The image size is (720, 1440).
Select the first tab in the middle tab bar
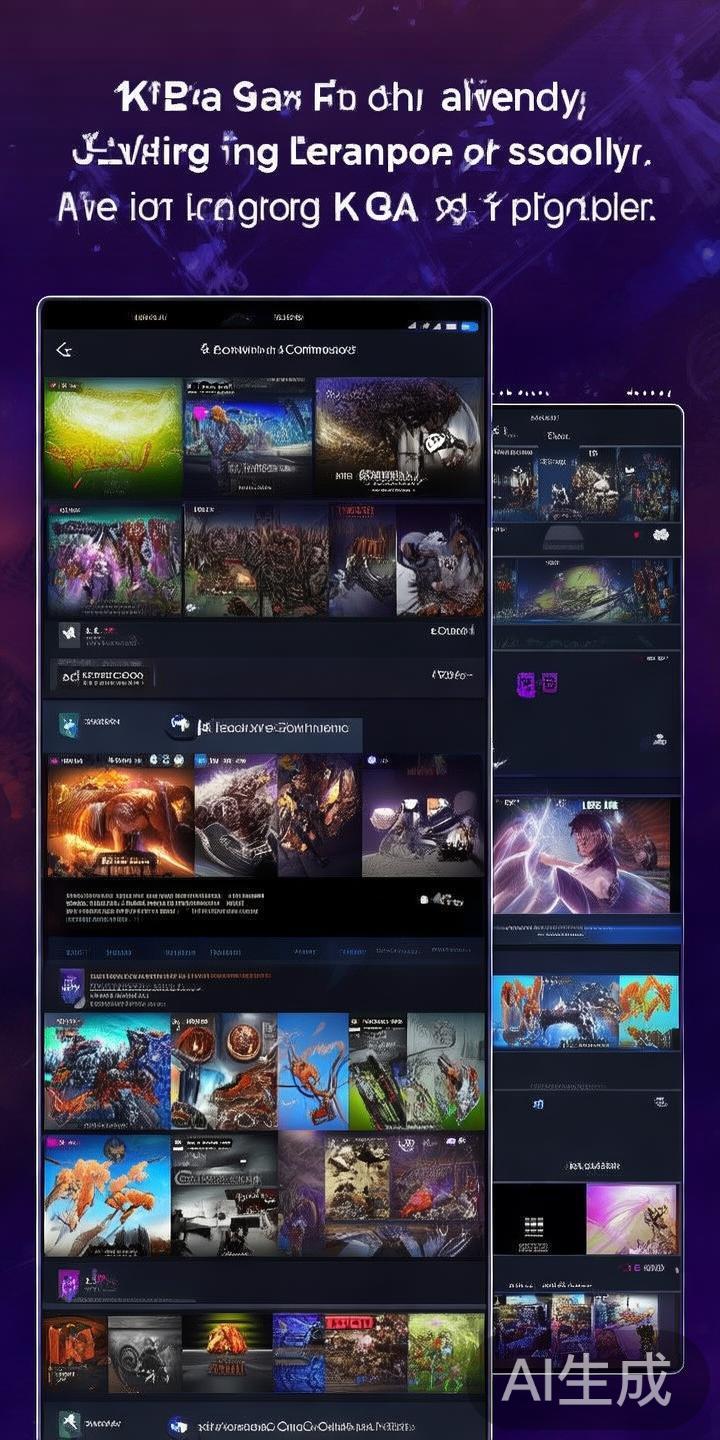click(x=76, y=952)
